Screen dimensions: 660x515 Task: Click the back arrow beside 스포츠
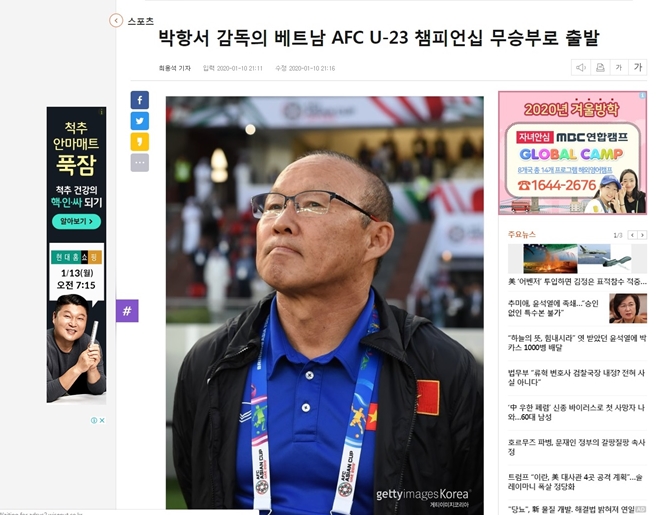point(116,20)
